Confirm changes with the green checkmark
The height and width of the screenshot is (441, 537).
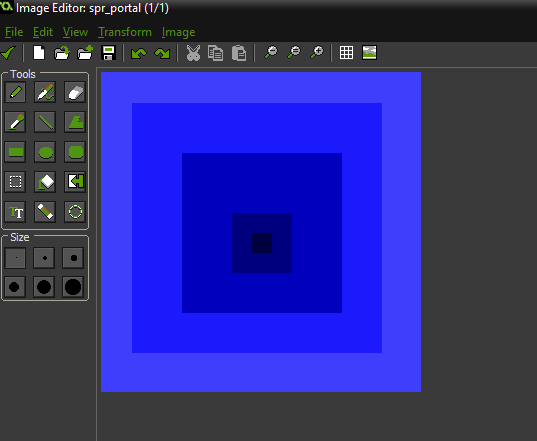tap(8, 53)
